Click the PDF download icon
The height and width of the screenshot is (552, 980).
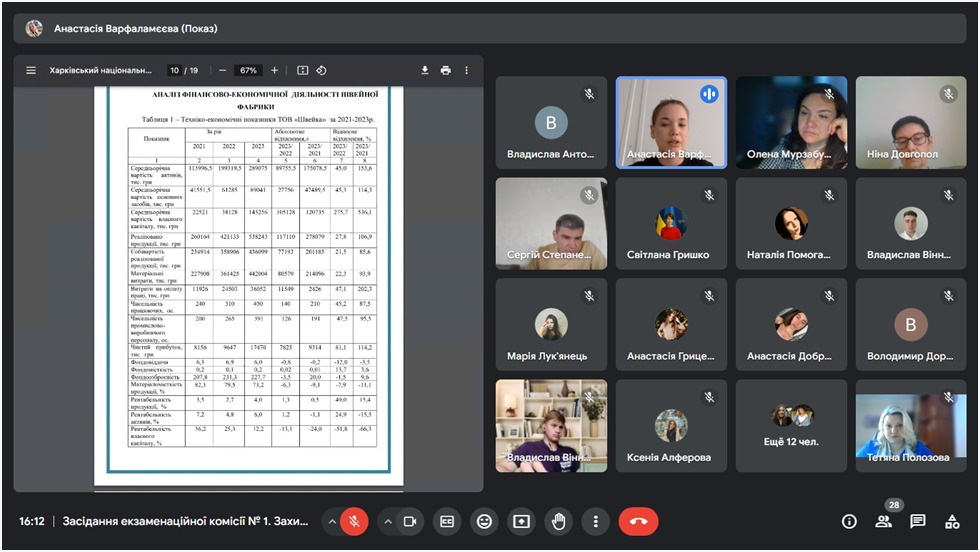tap(425, 71)
